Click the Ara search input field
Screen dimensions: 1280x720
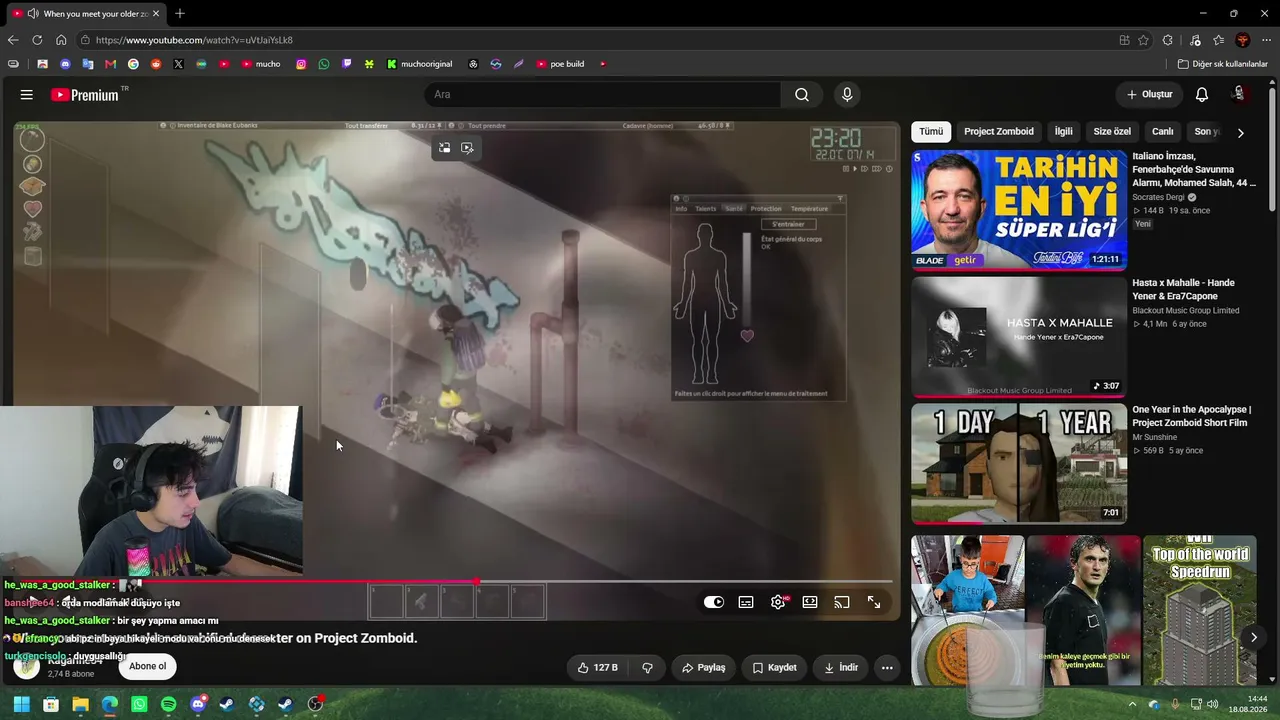click(602, 94)
